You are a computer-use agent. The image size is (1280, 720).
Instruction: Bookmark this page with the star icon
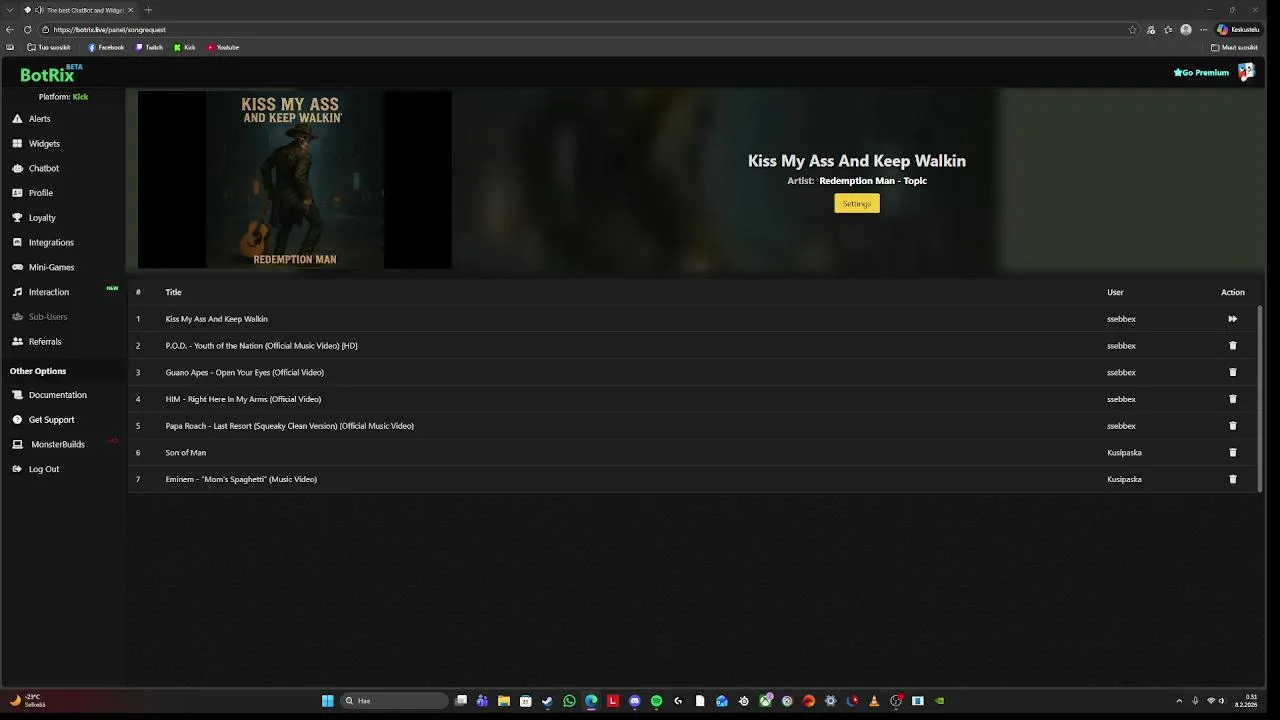point(1132,30)
